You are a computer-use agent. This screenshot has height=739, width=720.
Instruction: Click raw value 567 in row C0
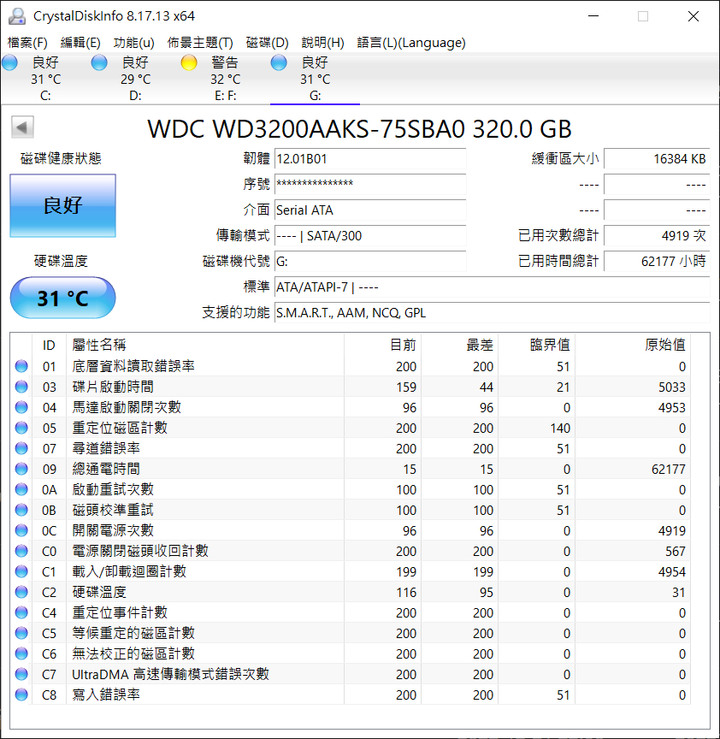click(675, 551)
